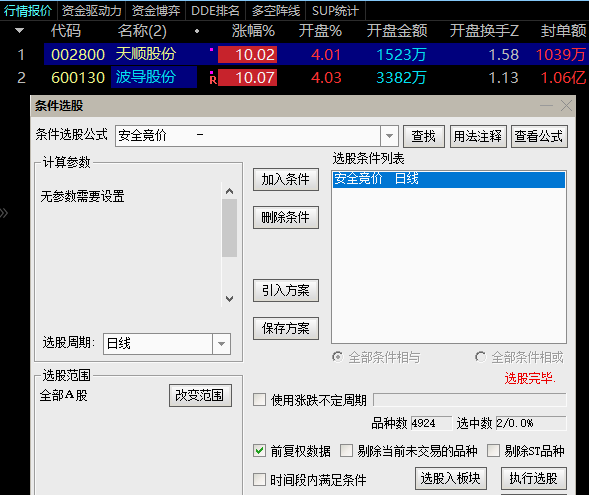Open the table header triangle dropdown menu
Image resolution: width=589 pixels, height=495 pixels.
20,30
